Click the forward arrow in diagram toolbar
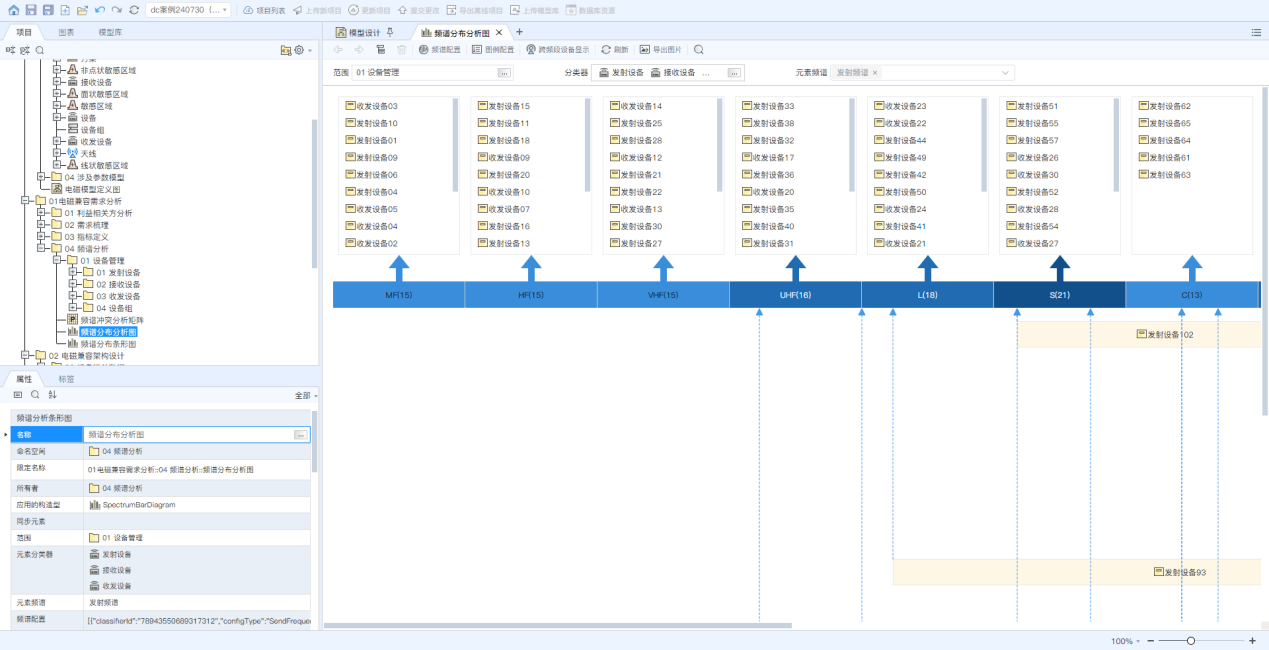 point(360,49)
